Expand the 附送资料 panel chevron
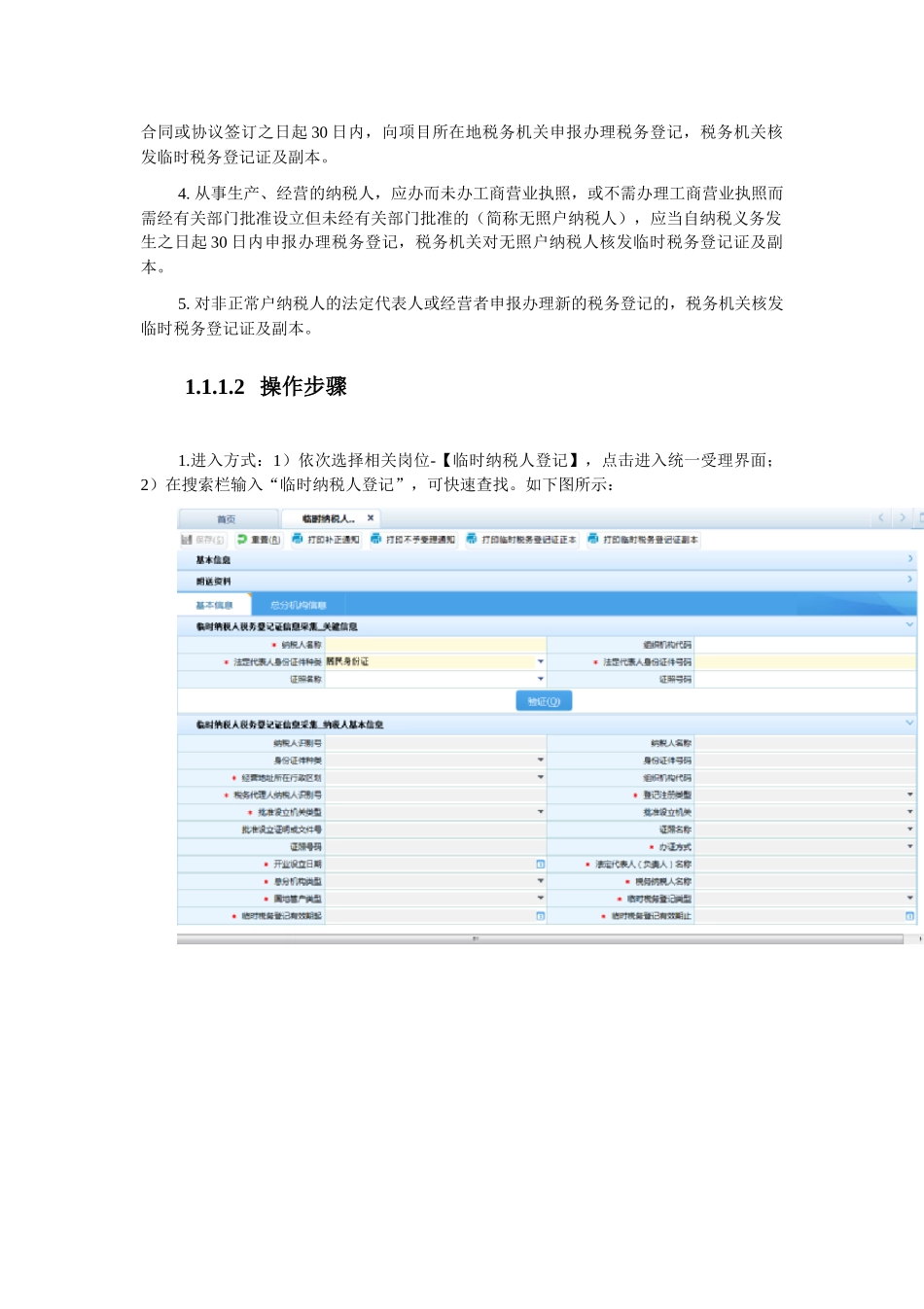 (910, 580)
